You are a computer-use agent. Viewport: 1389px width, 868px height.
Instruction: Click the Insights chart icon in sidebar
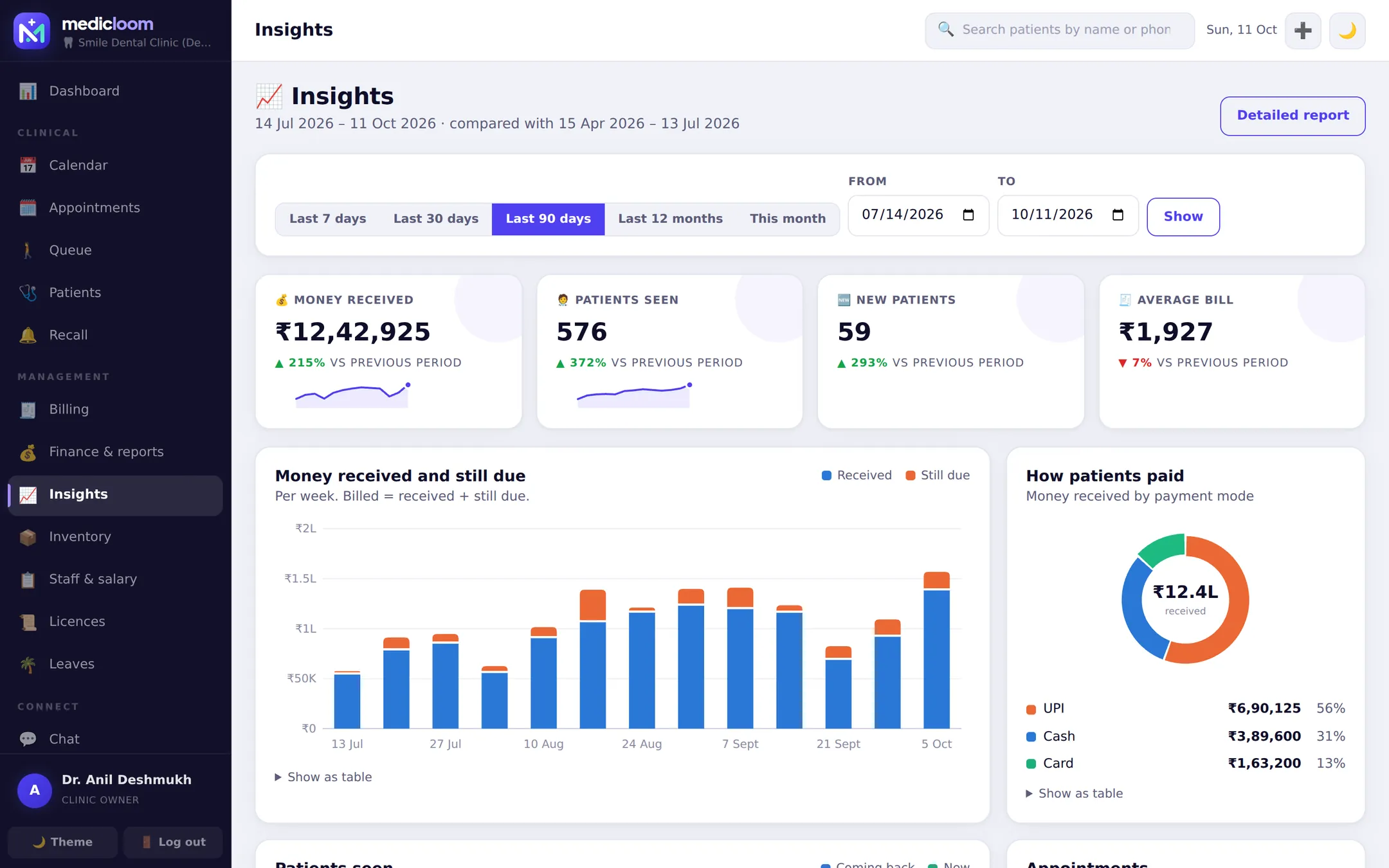pos(28,494)
